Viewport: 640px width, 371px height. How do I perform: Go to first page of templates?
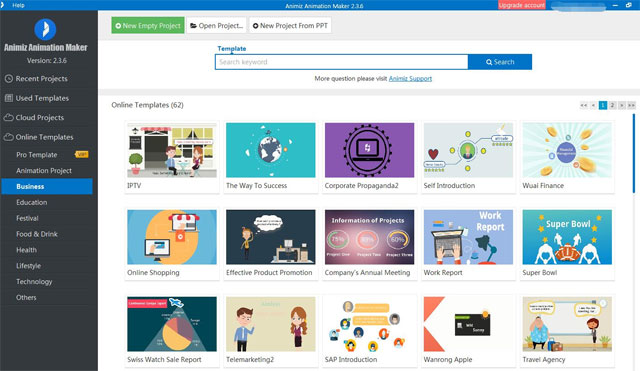(x=584, y=105)
